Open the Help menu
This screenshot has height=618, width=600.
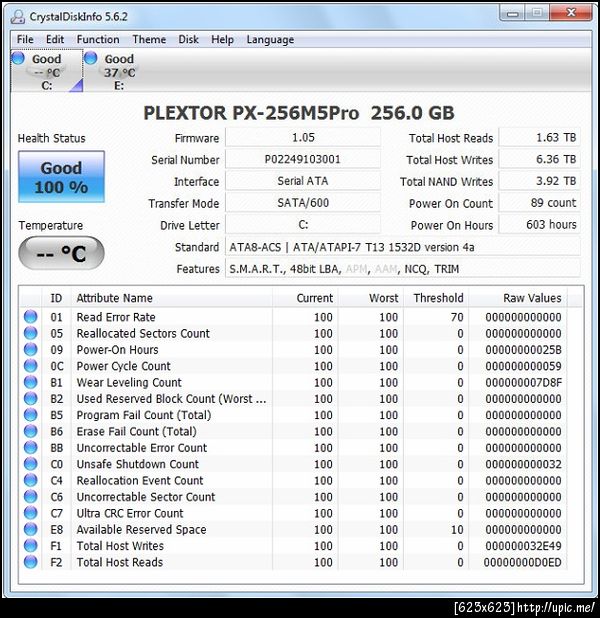(222, 39)
